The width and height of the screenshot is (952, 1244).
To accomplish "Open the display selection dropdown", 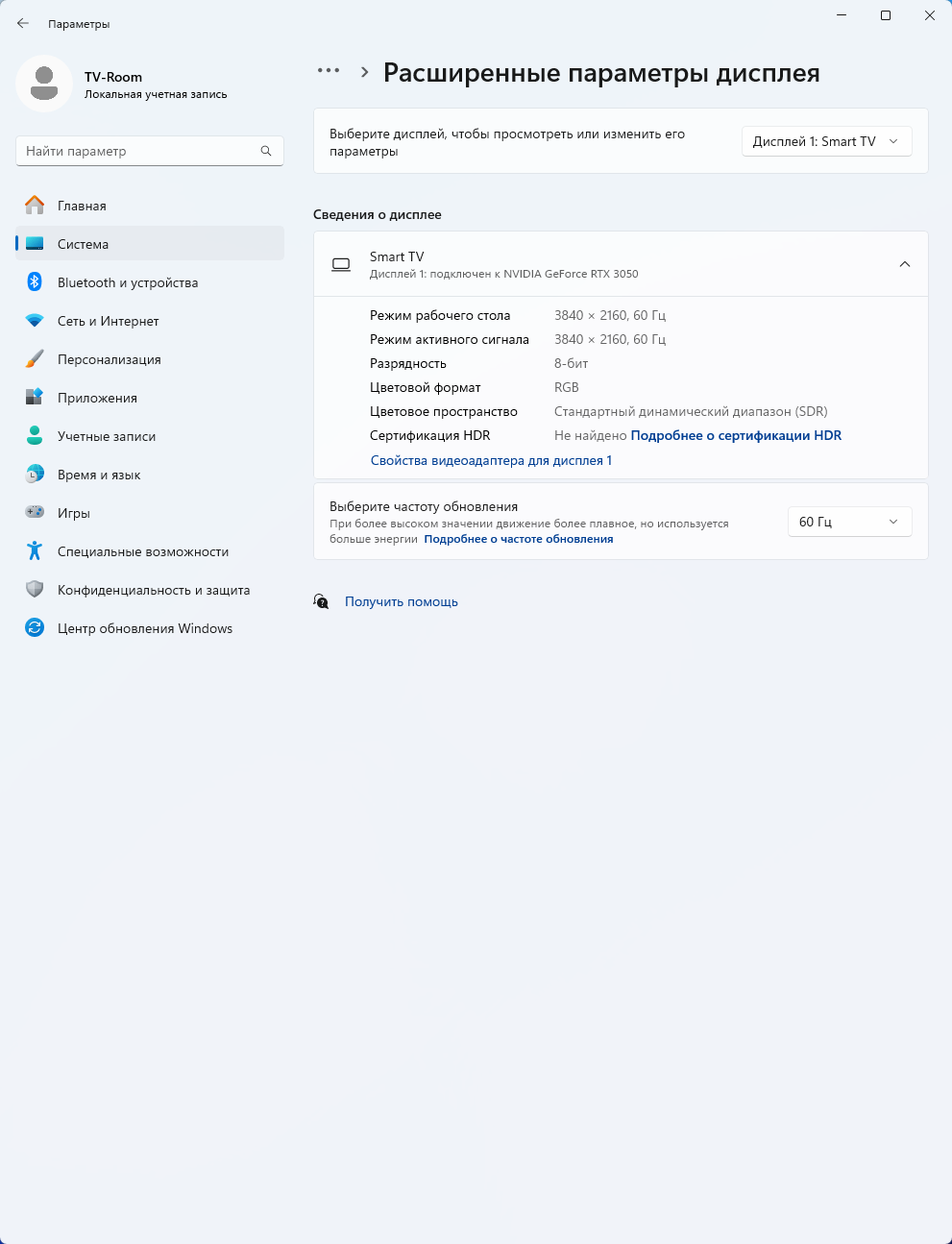I will 826,141.
